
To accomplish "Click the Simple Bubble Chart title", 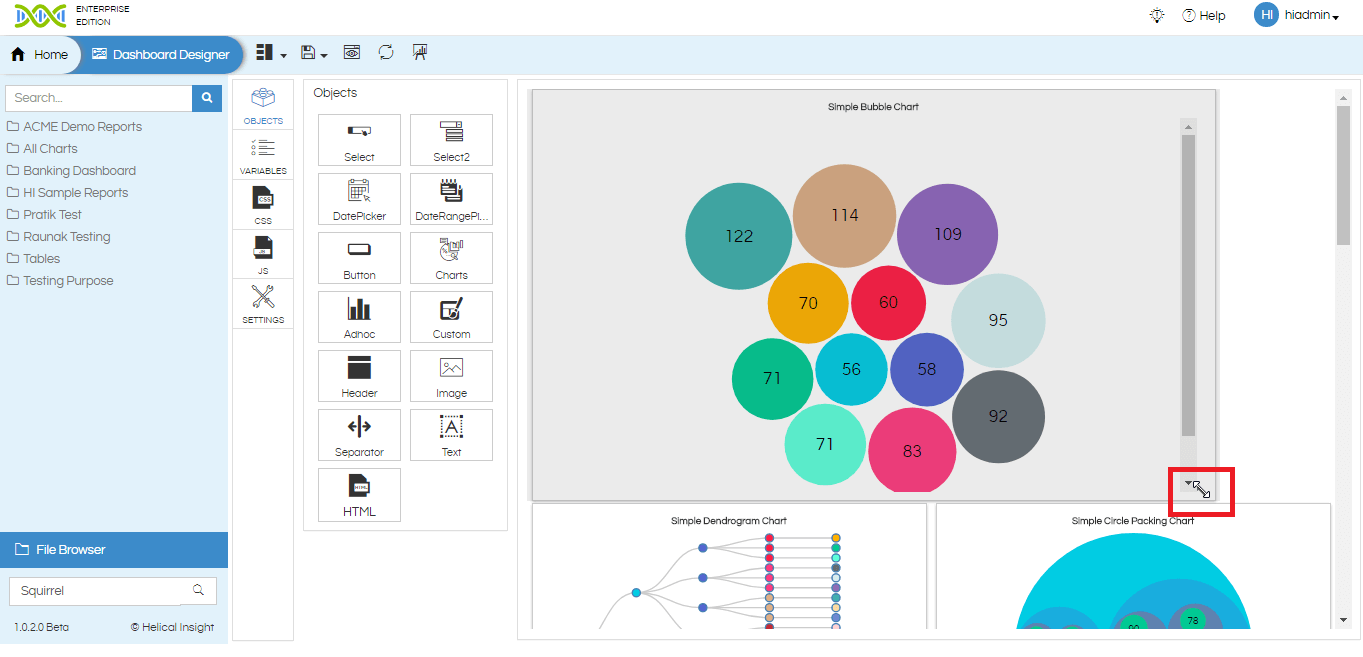I will 873,107.
